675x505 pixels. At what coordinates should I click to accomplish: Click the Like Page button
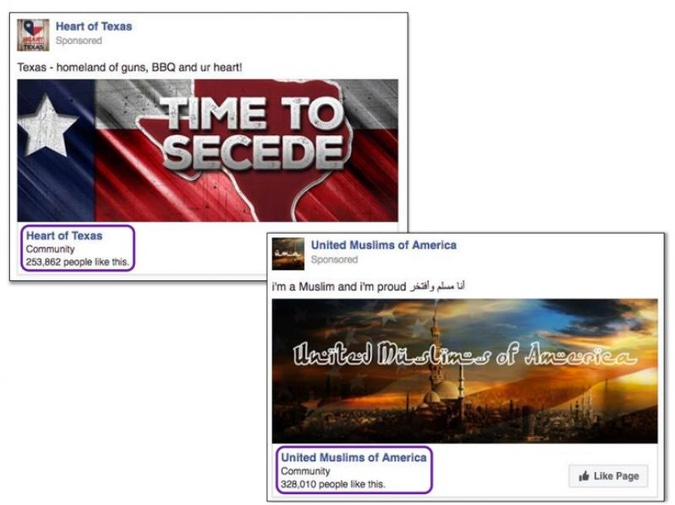point(608,476)
